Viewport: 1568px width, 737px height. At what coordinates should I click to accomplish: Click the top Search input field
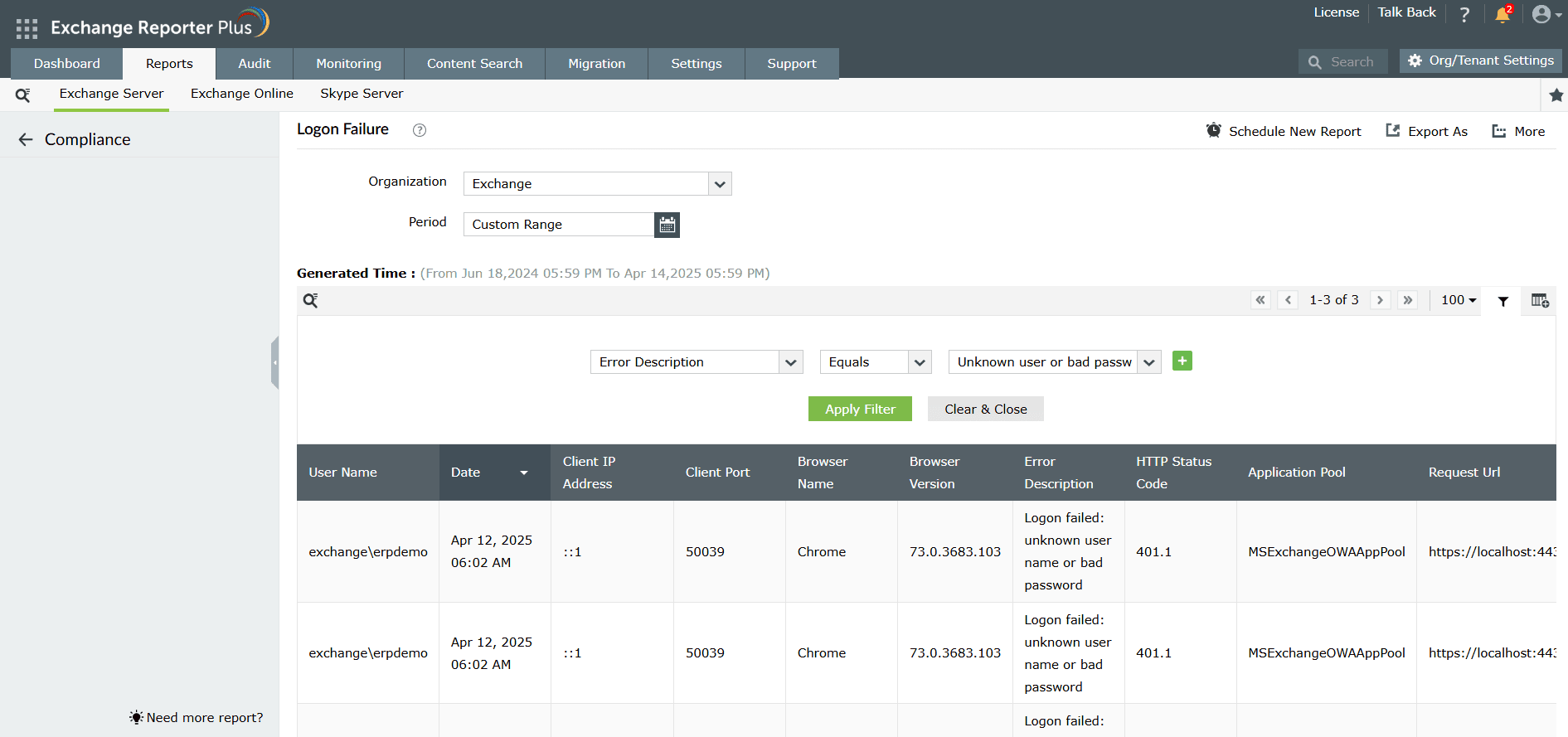pyautogui.click(x=1343, y=61)
